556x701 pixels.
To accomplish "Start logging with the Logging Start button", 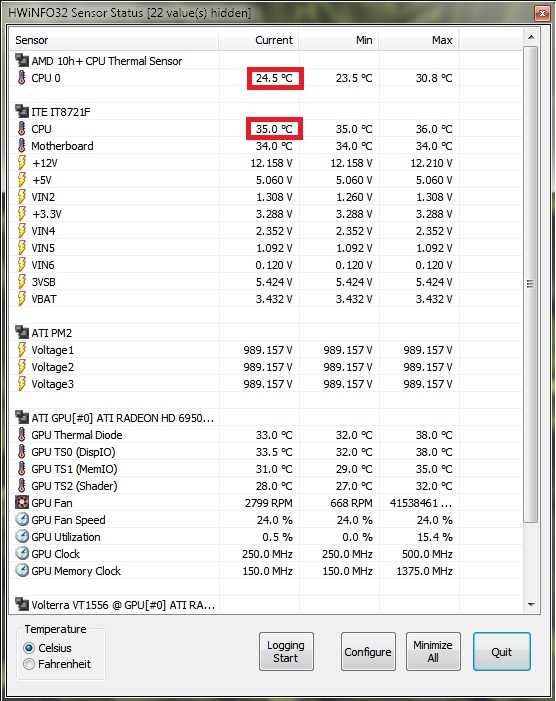I will coord(286,651).
